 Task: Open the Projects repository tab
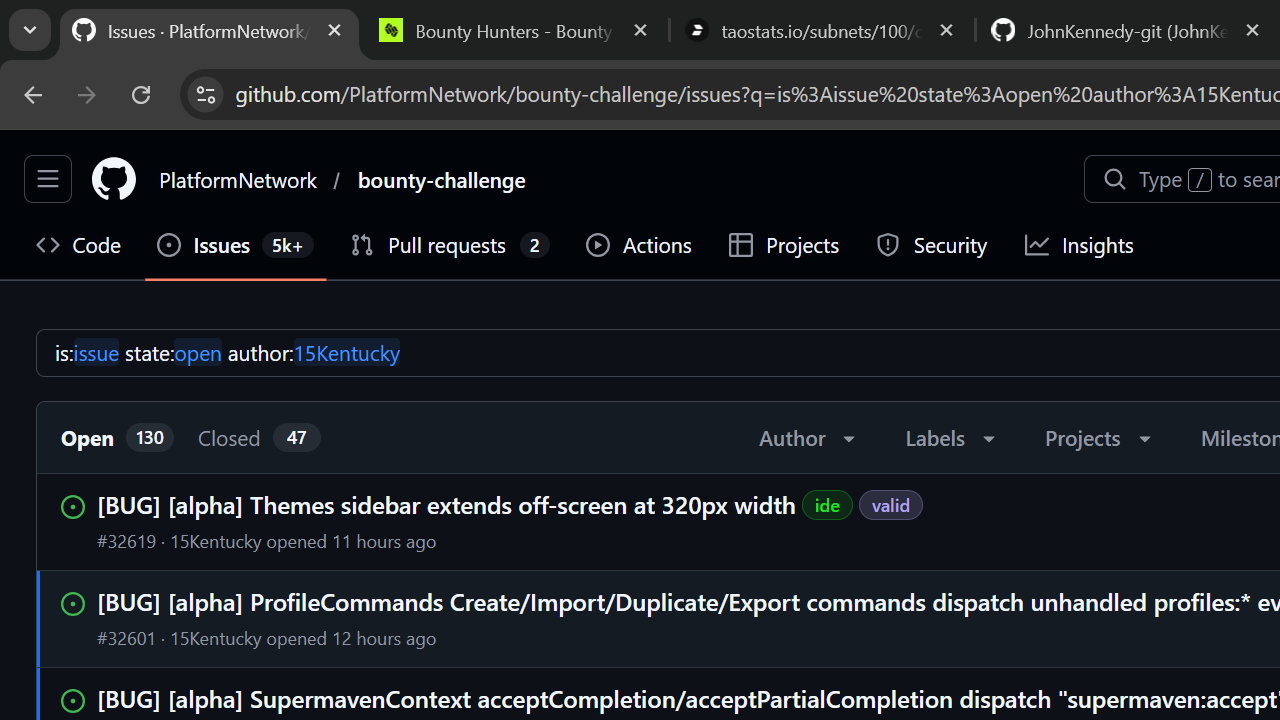tap(784, 246)
